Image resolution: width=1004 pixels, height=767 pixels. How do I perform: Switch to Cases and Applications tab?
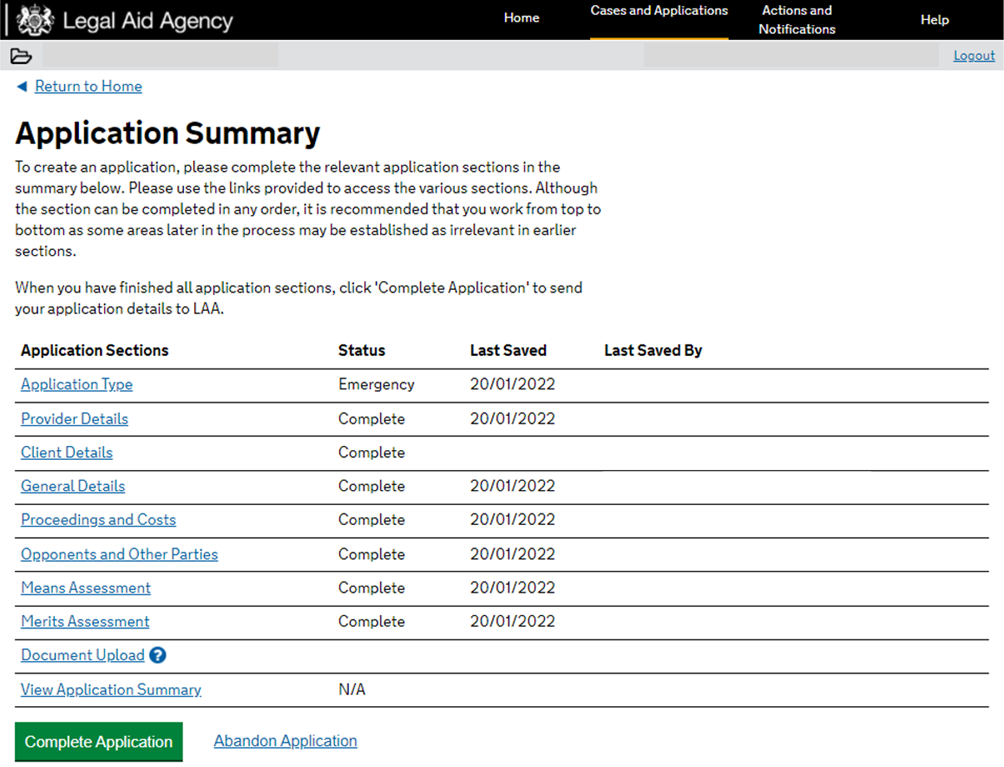659,11
